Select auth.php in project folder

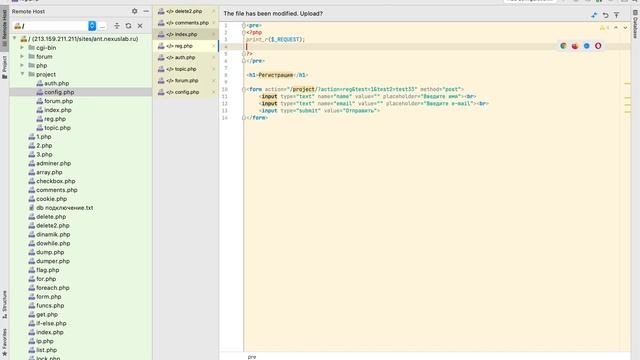tap(53, 83)
